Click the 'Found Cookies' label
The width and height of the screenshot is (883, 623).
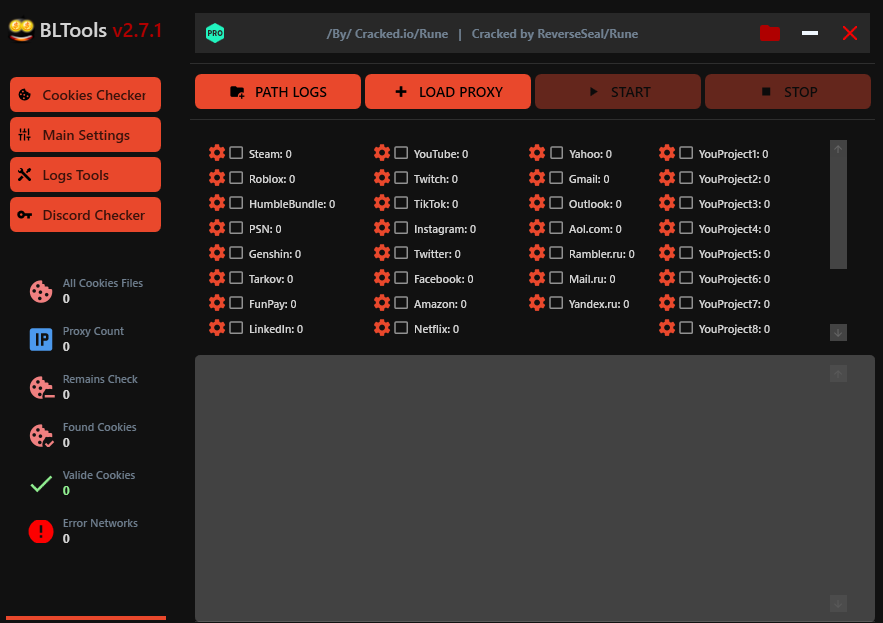99,427
